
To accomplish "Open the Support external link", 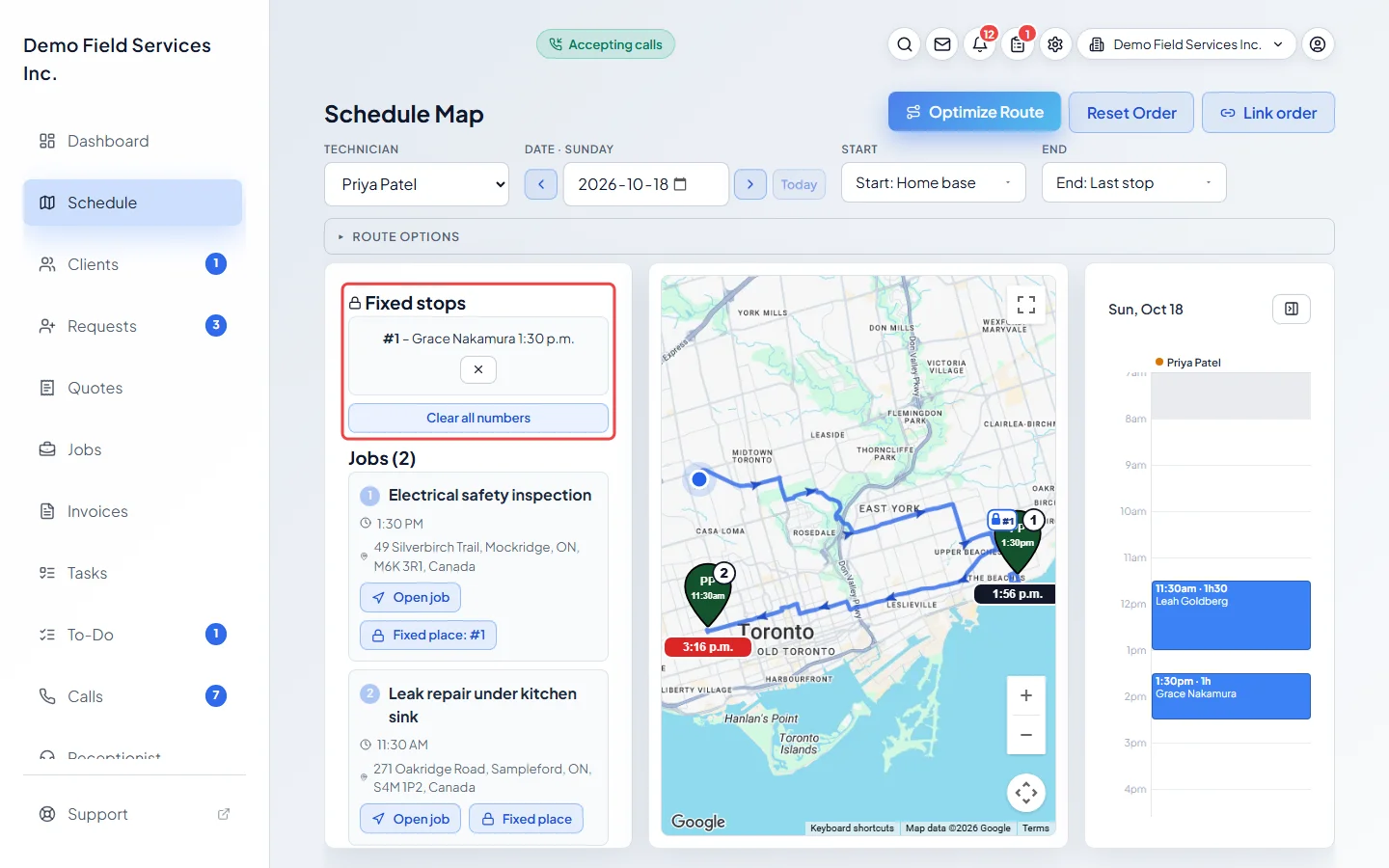I will click(x=133, y=814).
